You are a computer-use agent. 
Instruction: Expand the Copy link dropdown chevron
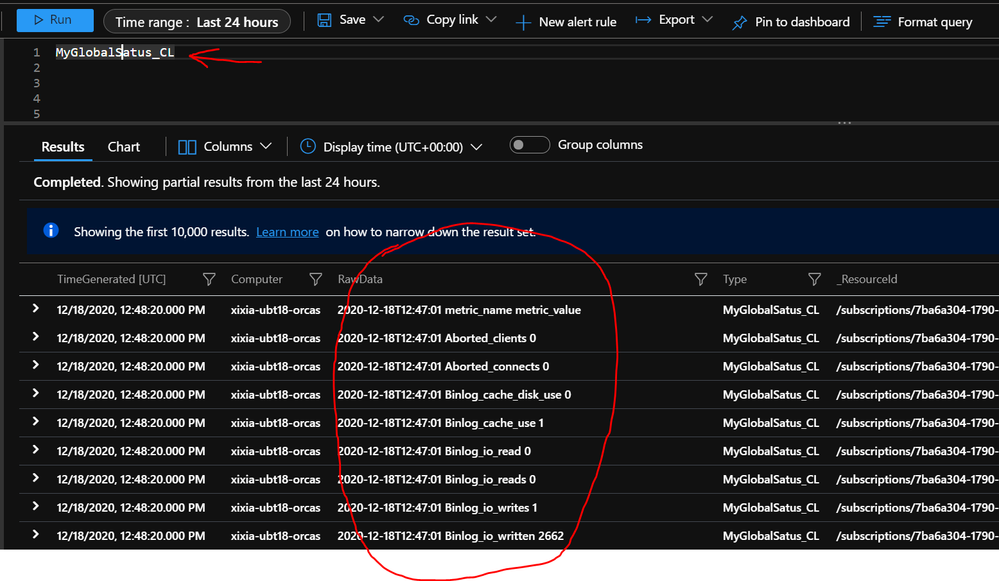(x=491, y=20)
